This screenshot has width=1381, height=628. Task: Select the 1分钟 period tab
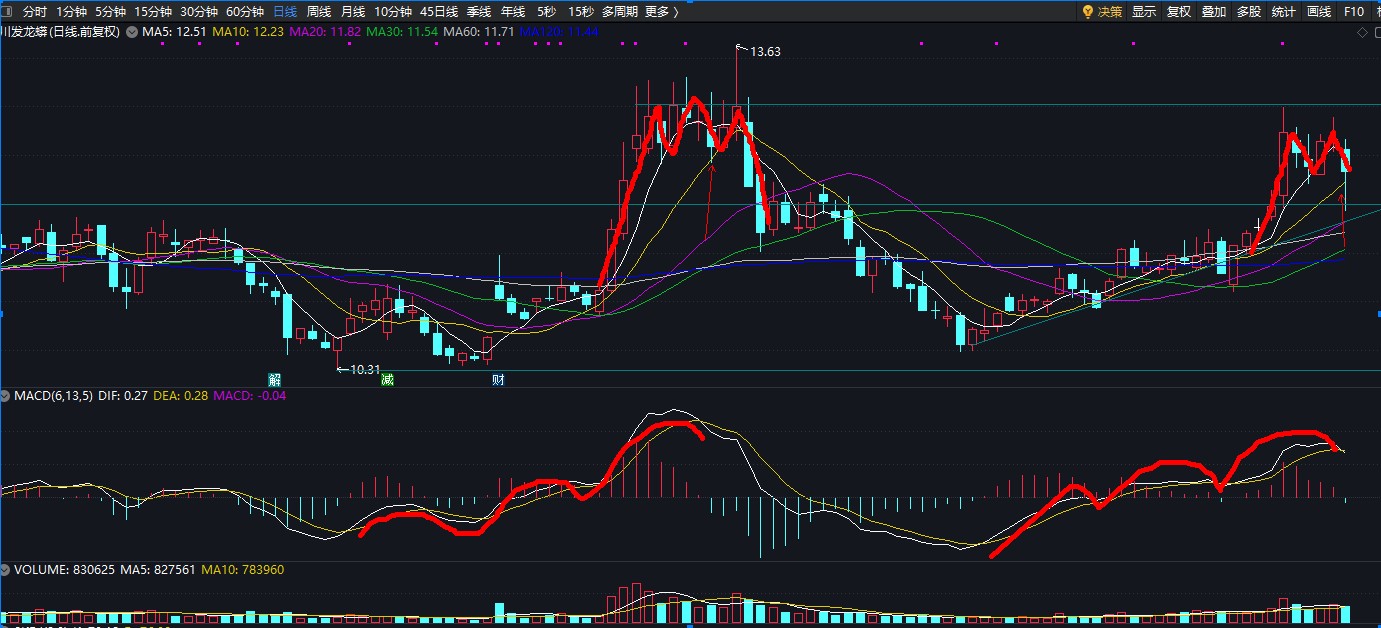[71, 12]
